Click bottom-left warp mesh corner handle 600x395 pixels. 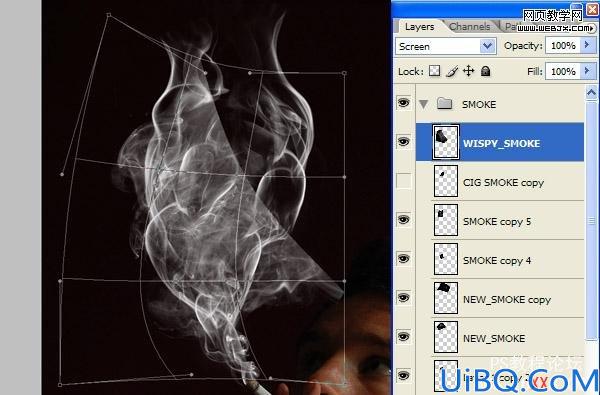(60, 384)
